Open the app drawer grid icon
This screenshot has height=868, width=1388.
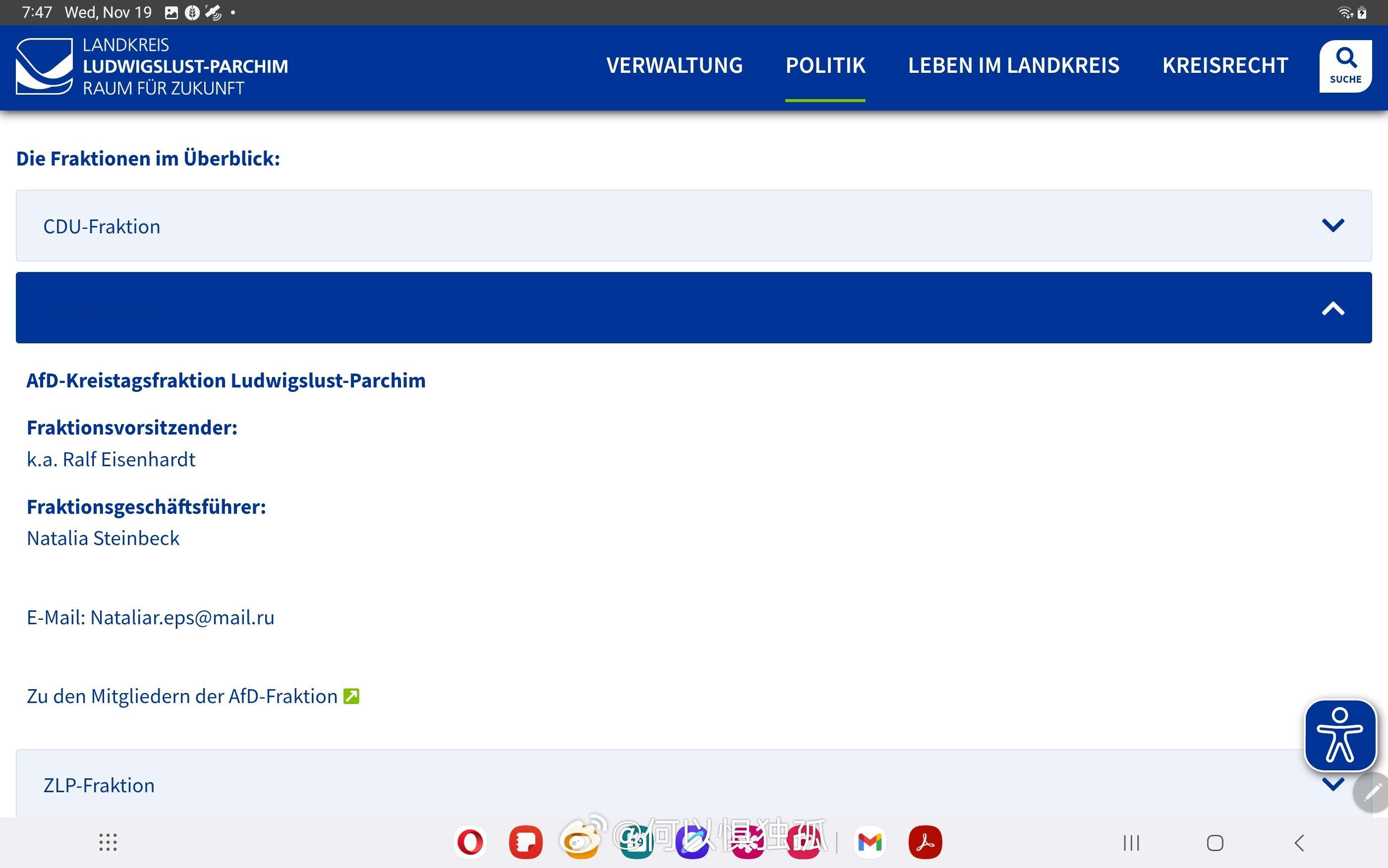[x=108, y=842]
